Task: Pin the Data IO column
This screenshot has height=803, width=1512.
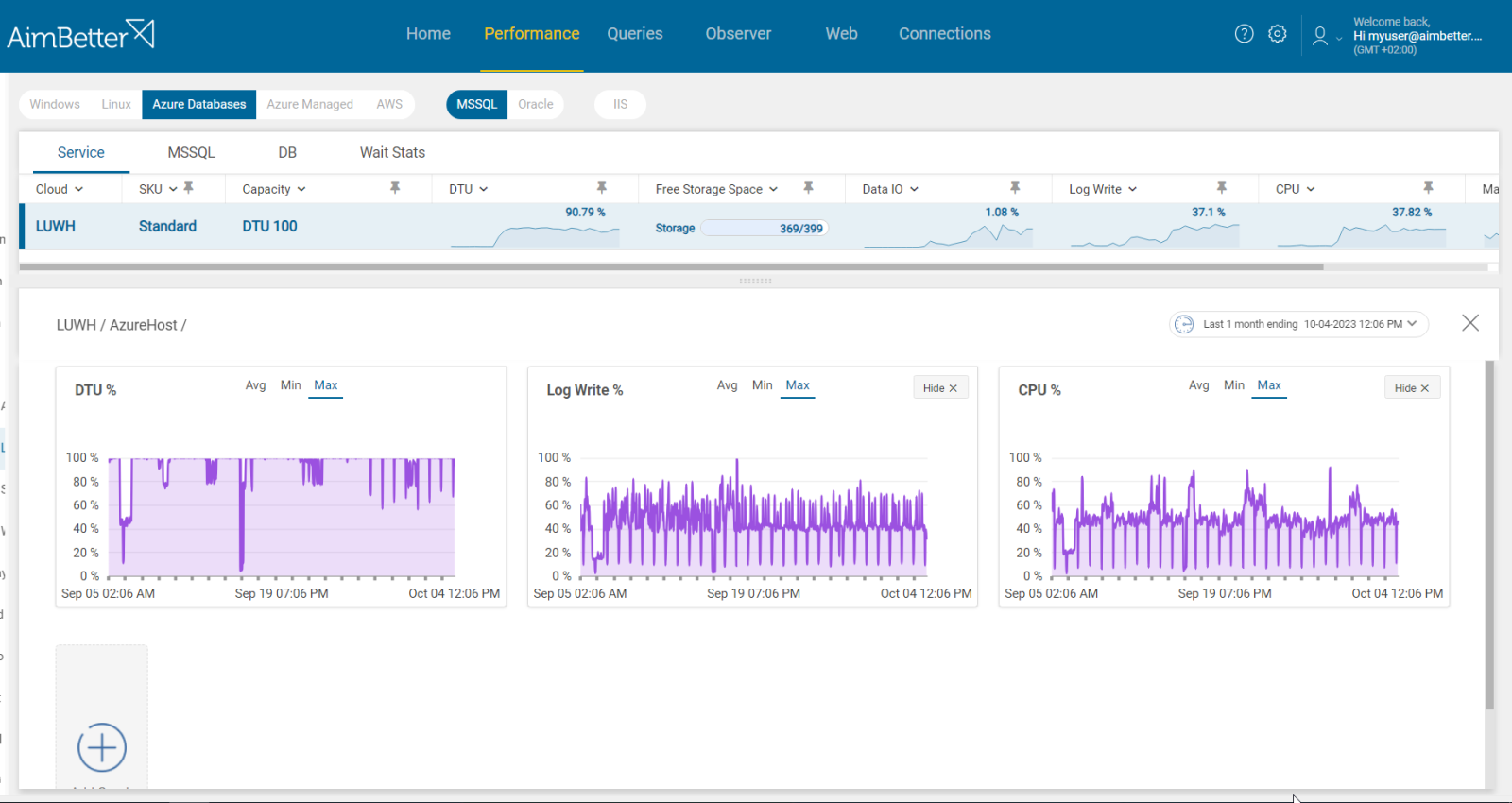Action: coord(1015,188)
